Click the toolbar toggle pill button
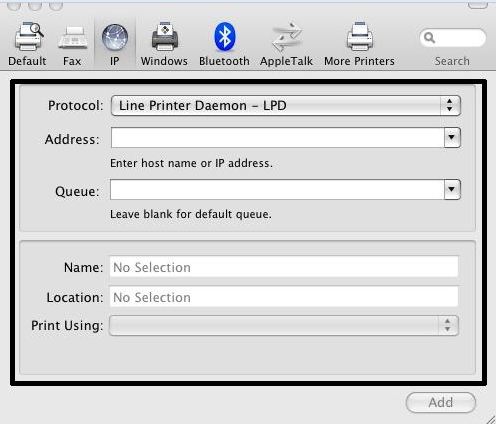The height and width of the screenshot is (424, 496). pos(477,4)
